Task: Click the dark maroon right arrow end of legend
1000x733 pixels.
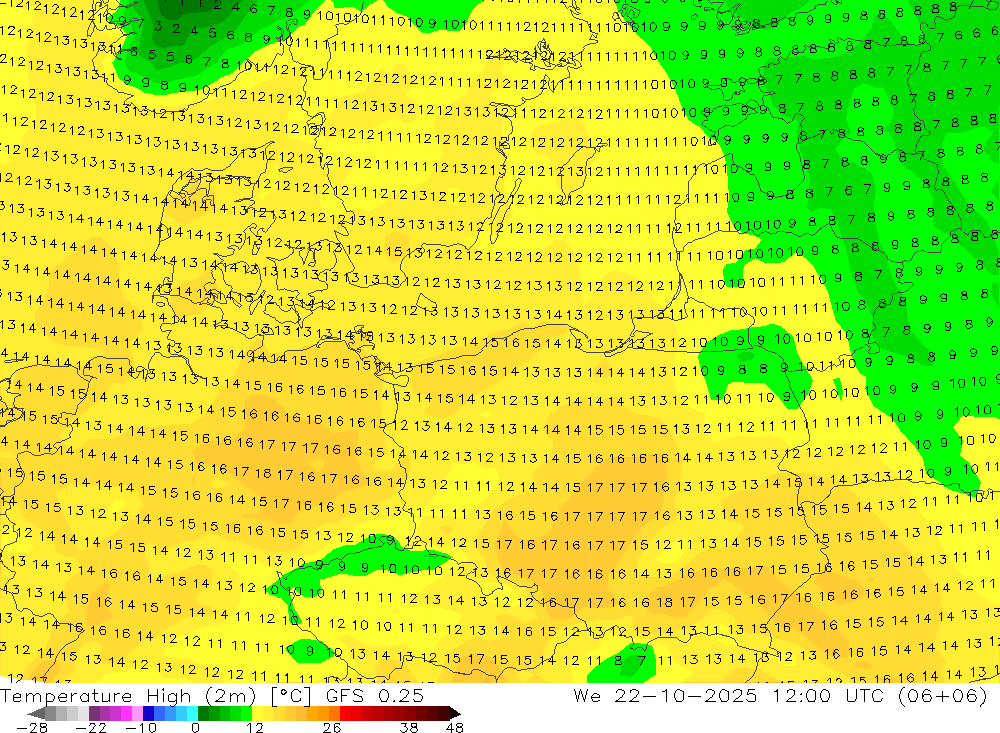Action: coord(455,713)
